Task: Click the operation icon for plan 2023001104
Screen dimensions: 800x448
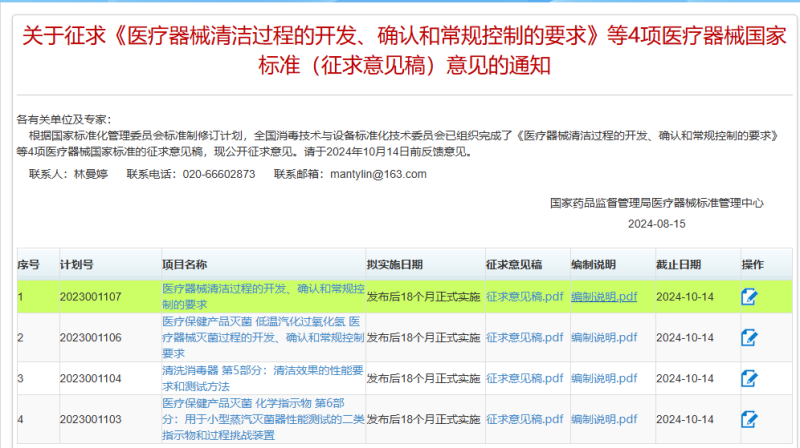Action: click(749, 378)
